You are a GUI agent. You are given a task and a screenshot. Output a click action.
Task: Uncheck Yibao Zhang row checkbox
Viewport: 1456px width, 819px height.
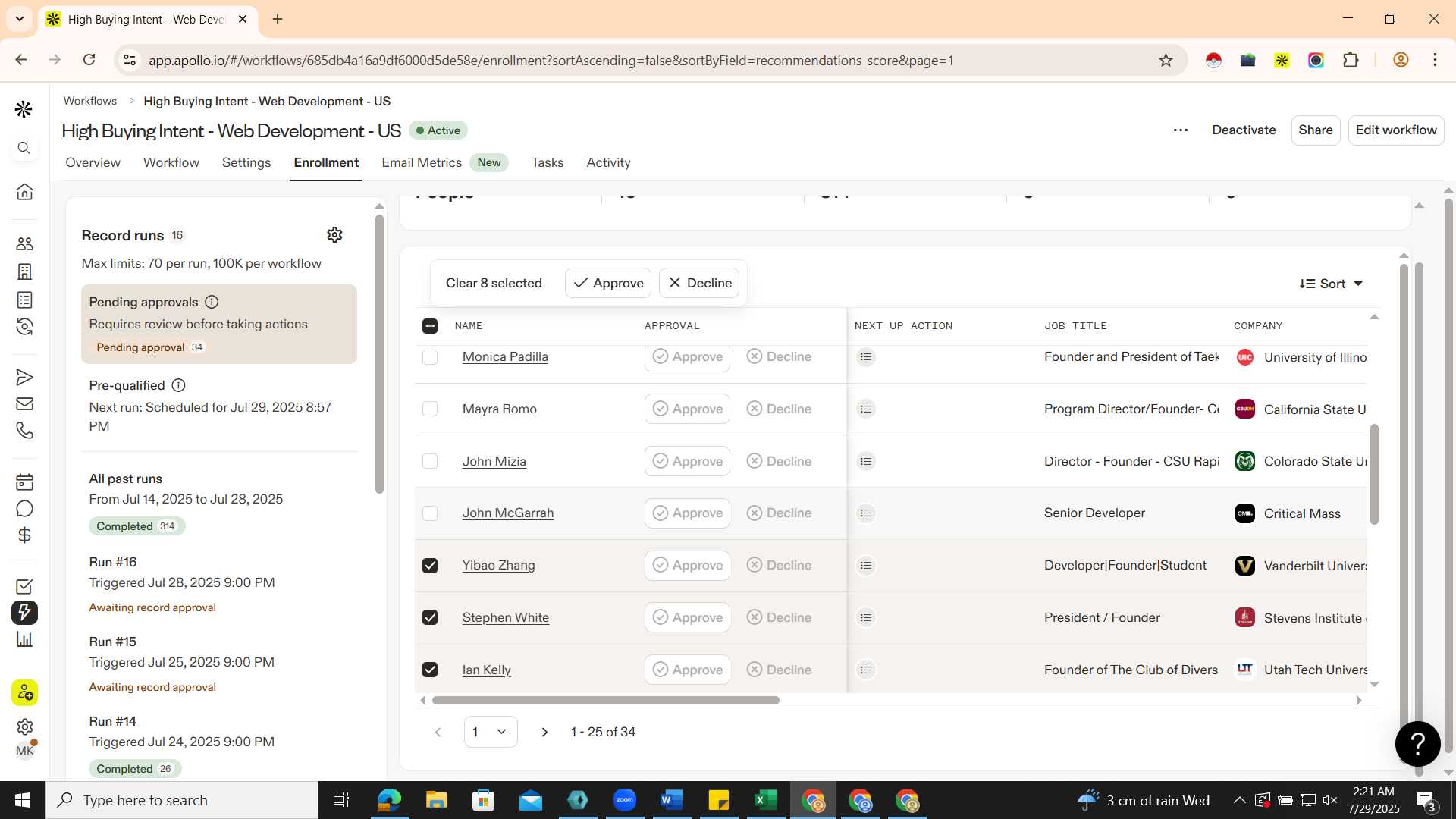click(x=430, y=566)
